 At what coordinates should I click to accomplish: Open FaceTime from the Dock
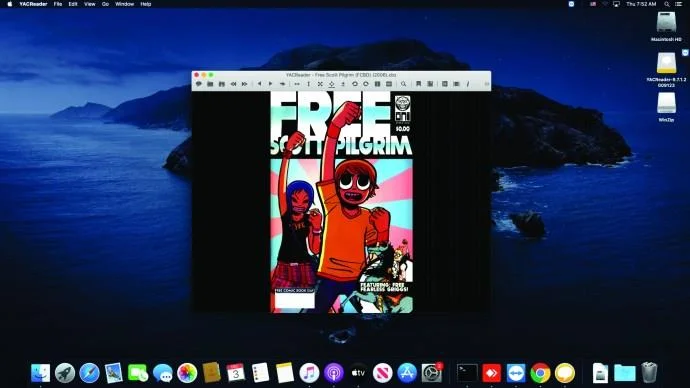click(x=138, y=373)
